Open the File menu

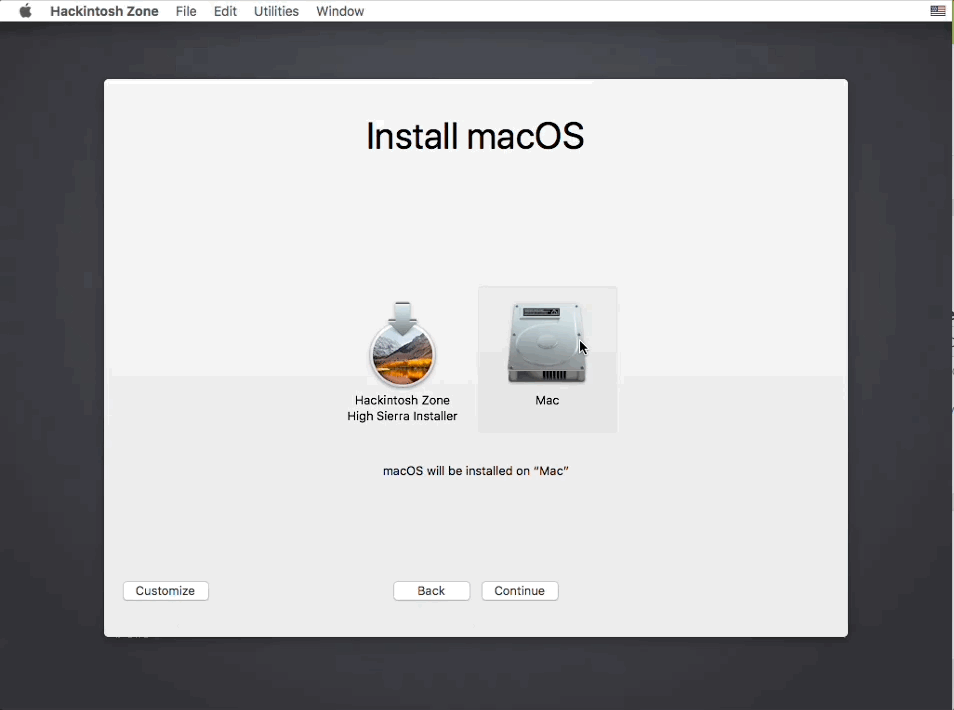(186, 11)
